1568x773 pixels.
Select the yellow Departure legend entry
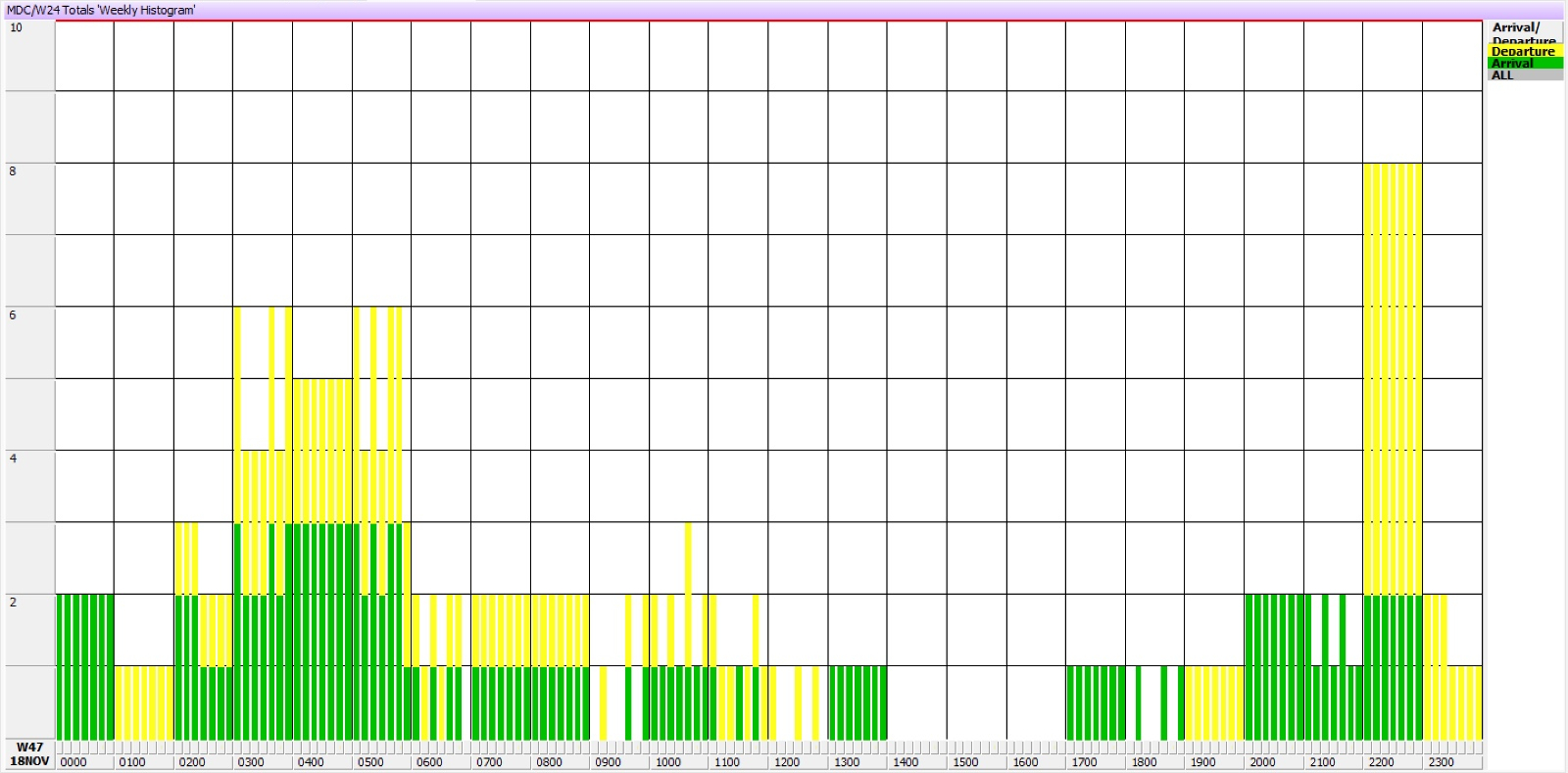click(x=1524, y=51)
